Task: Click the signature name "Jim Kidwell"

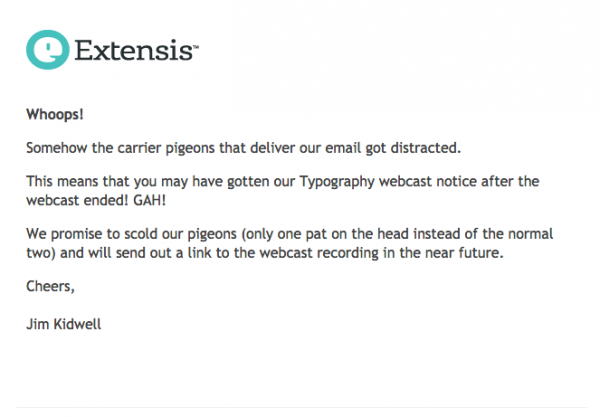Action: [x=68, y=324]
